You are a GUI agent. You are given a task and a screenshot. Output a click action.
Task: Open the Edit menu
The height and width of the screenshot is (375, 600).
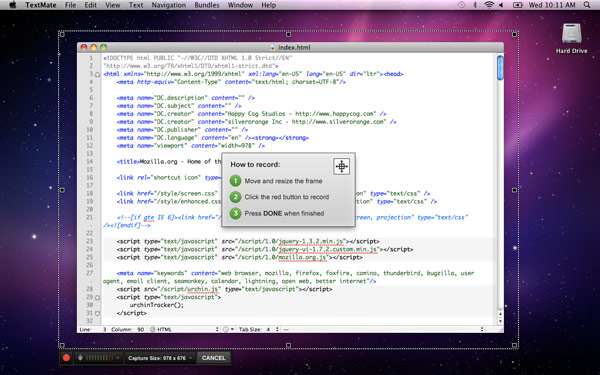(x=91, y=5)
